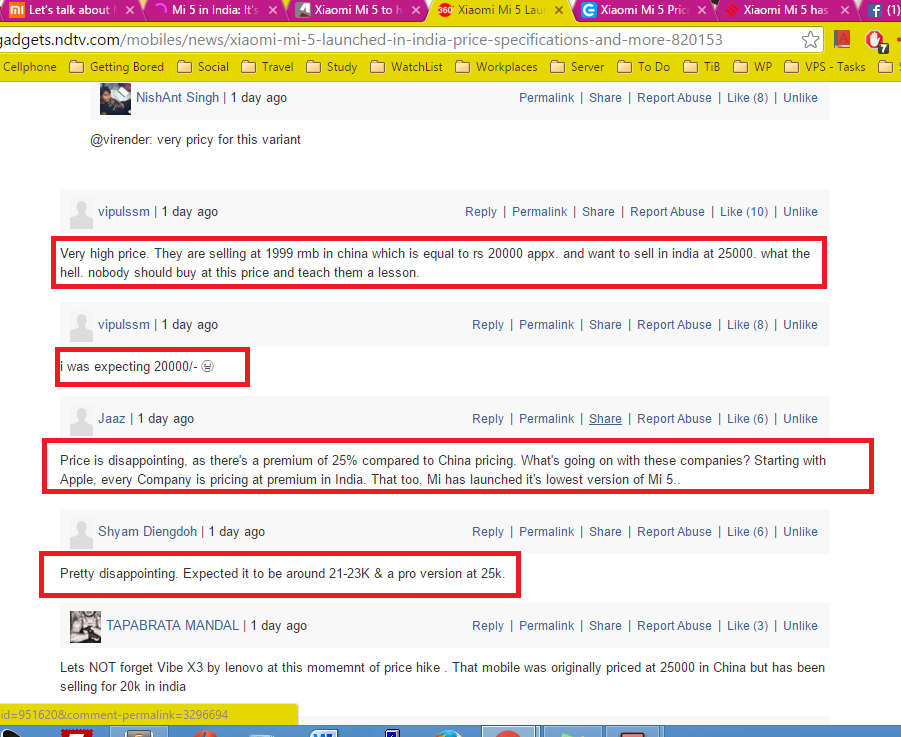Click the bookmark star in address bar
Screen dimensions: 901x737
click(811, 40)
